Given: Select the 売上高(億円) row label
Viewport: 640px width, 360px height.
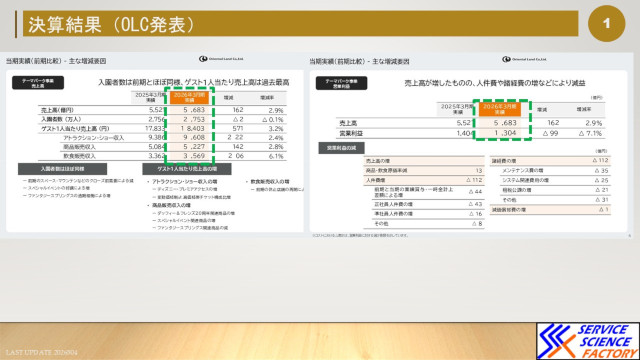Looking at the screenshot, I should [58, 110].
